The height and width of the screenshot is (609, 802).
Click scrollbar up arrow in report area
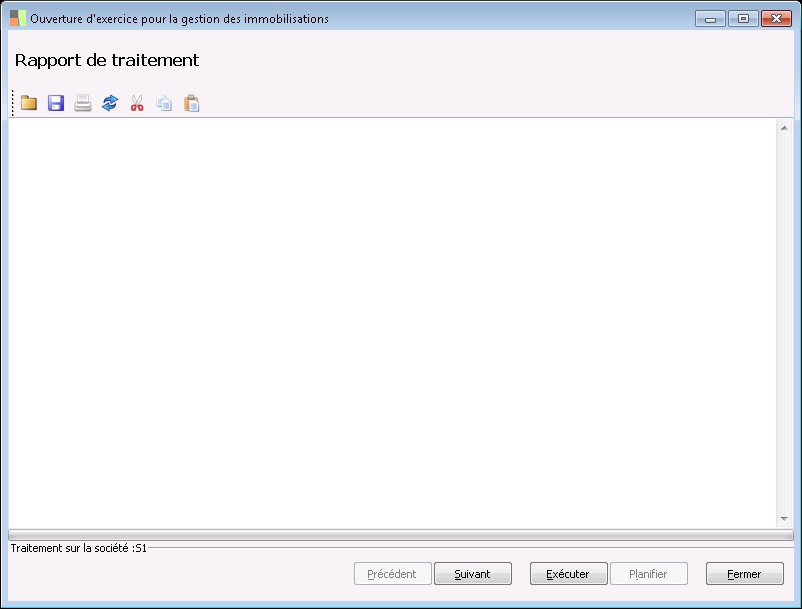pyautogui.click(x=784, y=128)
